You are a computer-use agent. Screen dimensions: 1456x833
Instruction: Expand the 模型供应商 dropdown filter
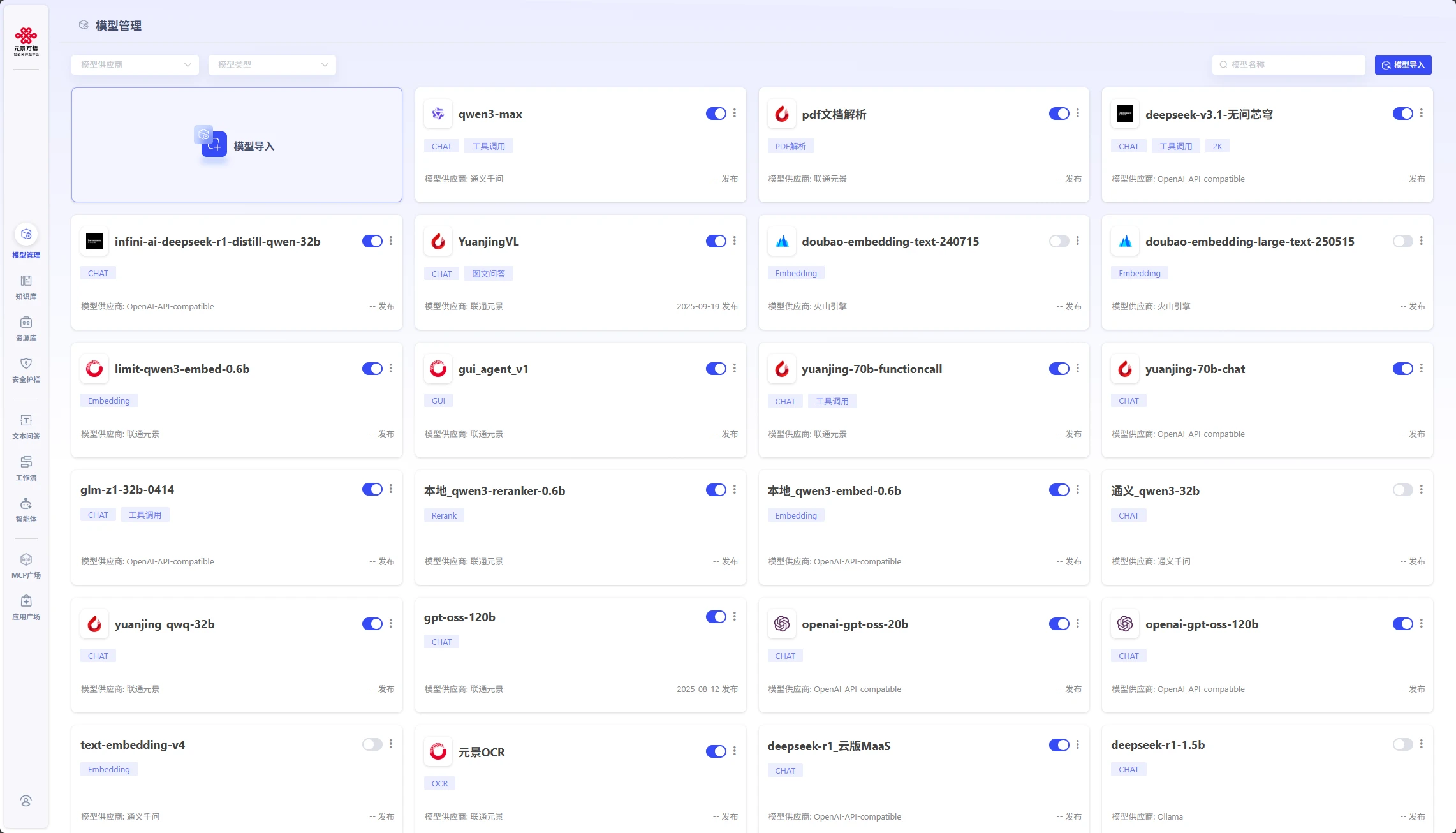click(x=135, y=64)
